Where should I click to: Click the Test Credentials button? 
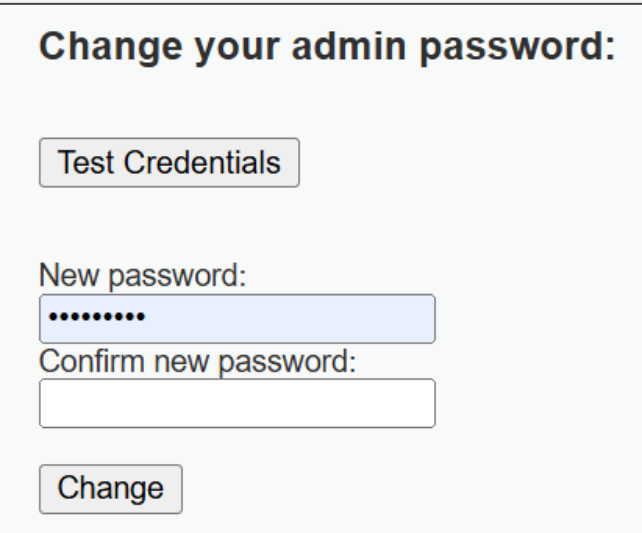(x=169, y=162)
